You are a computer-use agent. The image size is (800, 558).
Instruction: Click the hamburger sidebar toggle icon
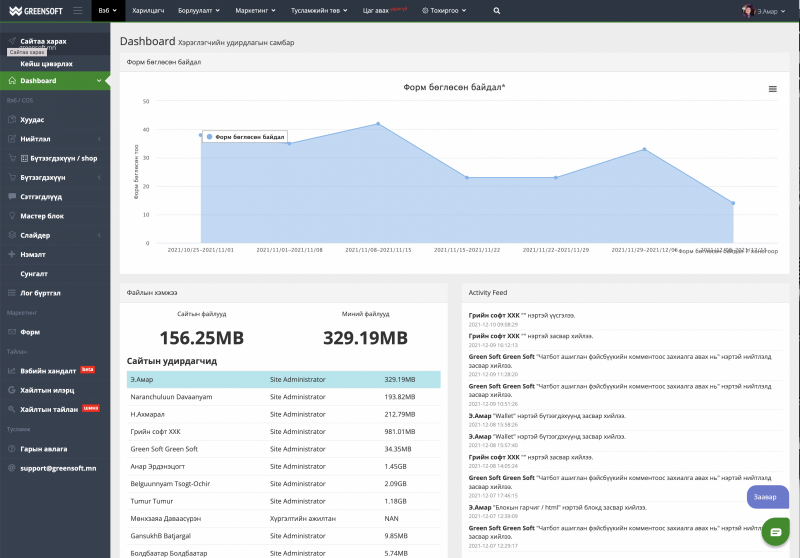(78, 10)
